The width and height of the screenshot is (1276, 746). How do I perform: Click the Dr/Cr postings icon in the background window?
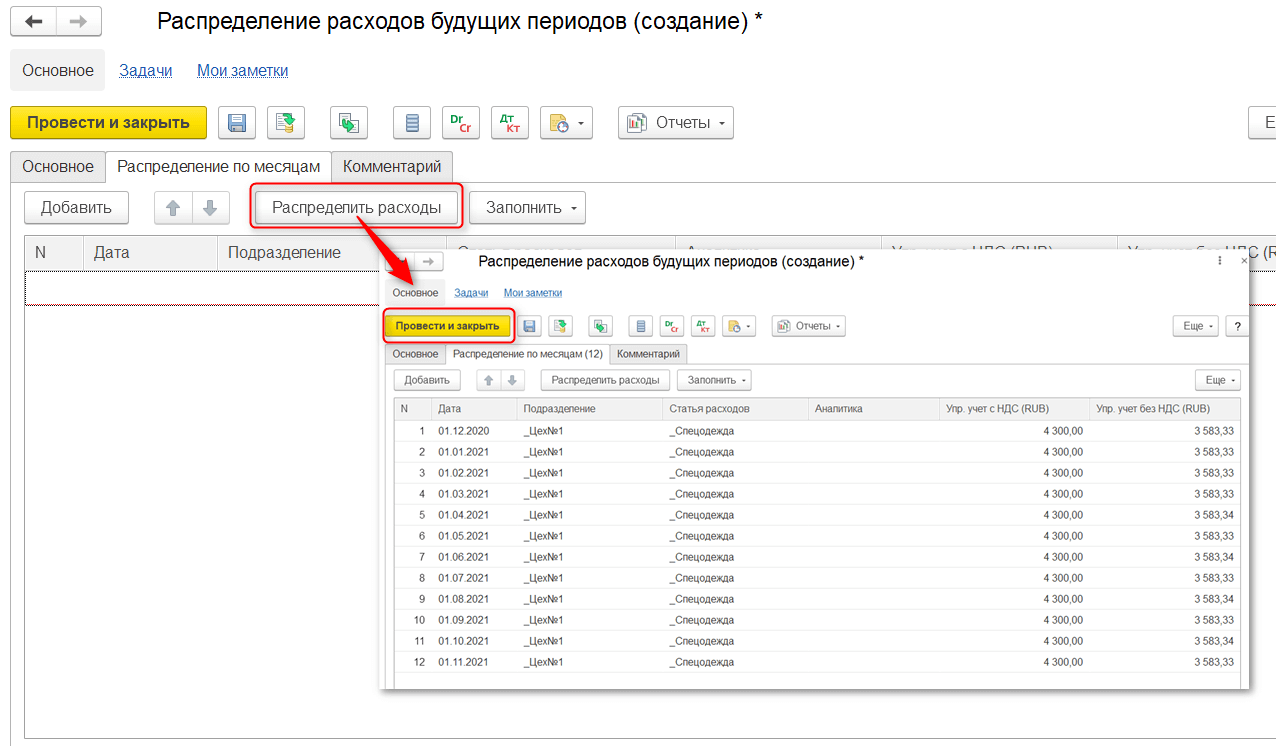[461, 123]
